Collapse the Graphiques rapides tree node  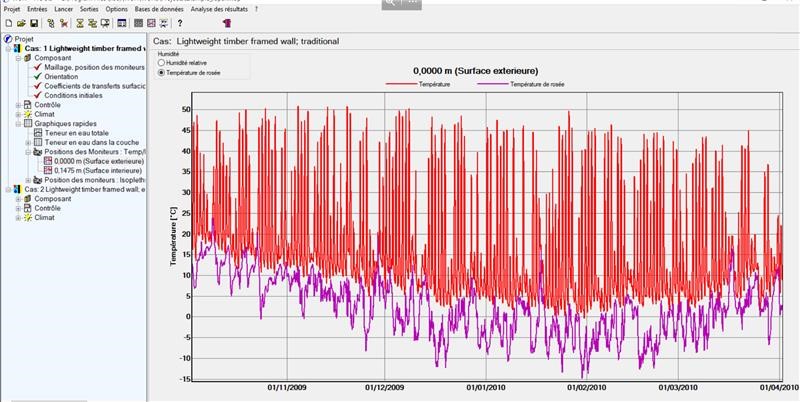click(17, 124)
